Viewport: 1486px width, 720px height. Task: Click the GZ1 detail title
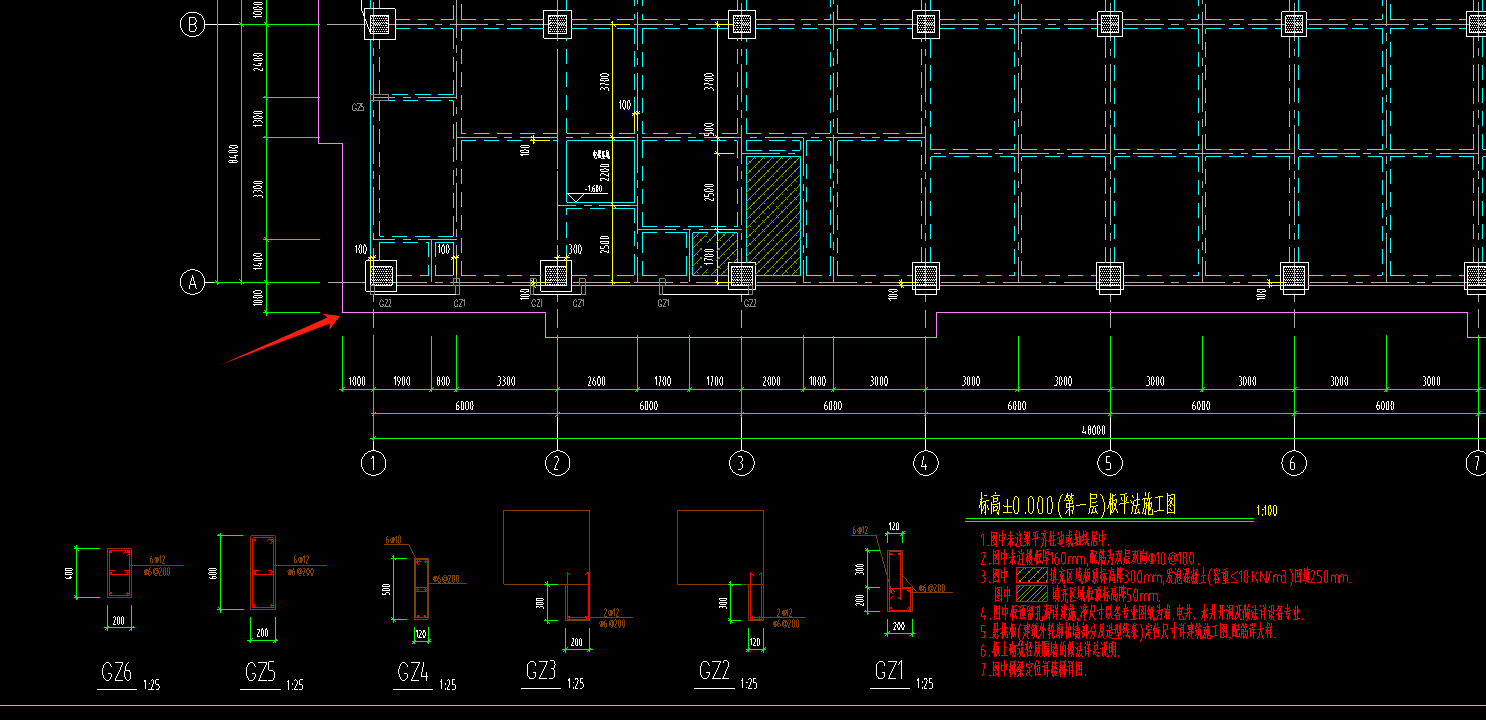[x=889, y=672]
